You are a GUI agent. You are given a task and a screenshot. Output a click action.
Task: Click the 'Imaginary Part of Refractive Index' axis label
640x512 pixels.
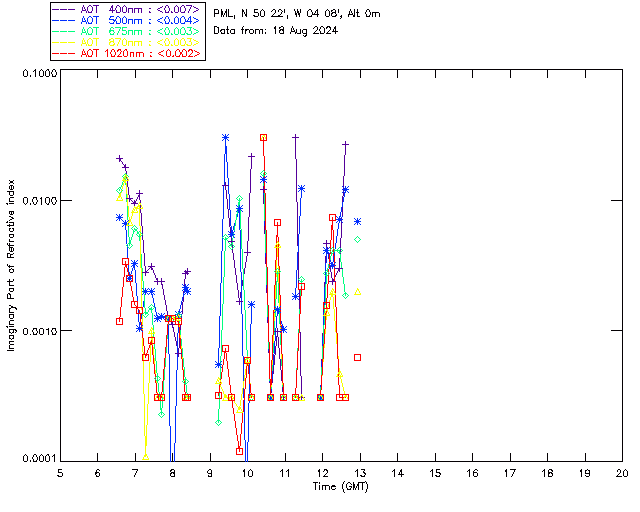pos(11,267)
